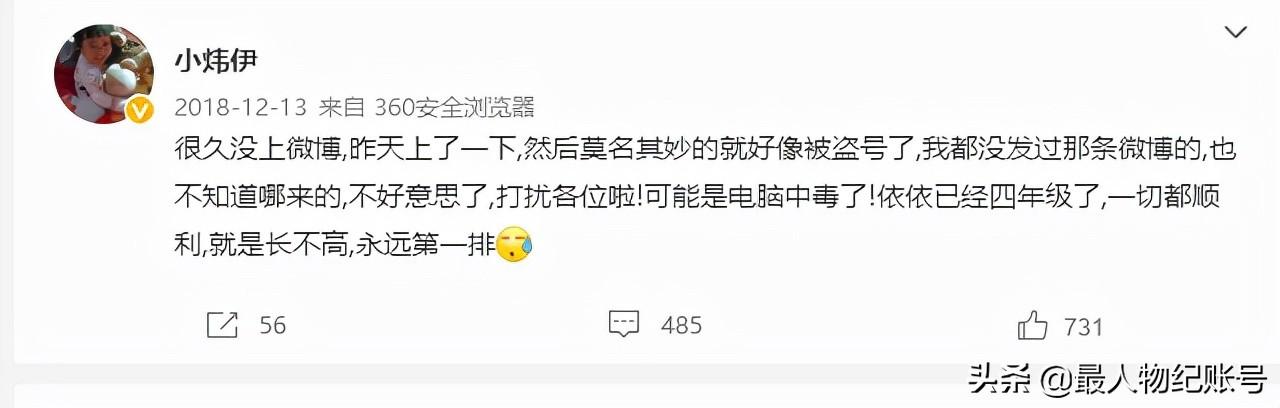Click the yellow verified badge on avatar
This screenshot has height=408, width=1280.
pyautogui.click(x=139, y=109)
